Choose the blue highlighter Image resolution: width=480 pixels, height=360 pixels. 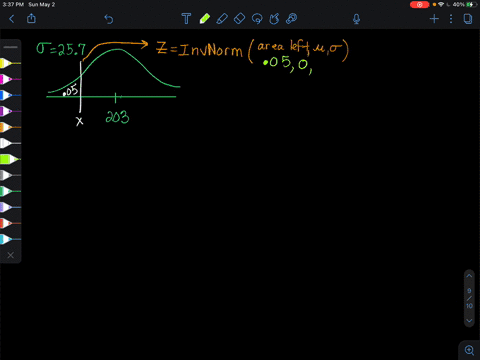(x=10, y=95)
